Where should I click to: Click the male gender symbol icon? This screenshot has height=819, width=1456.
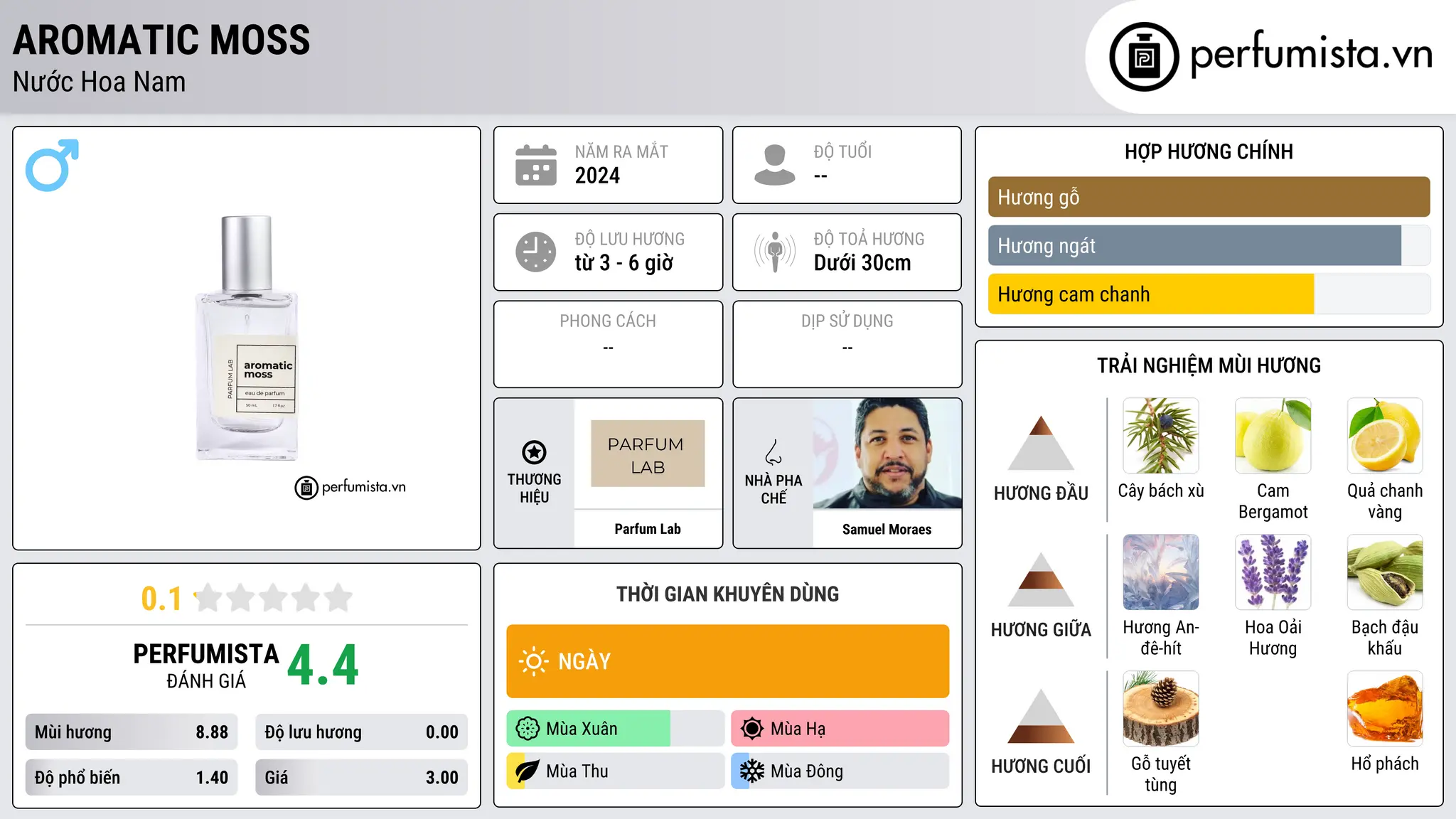pos(52,165)
